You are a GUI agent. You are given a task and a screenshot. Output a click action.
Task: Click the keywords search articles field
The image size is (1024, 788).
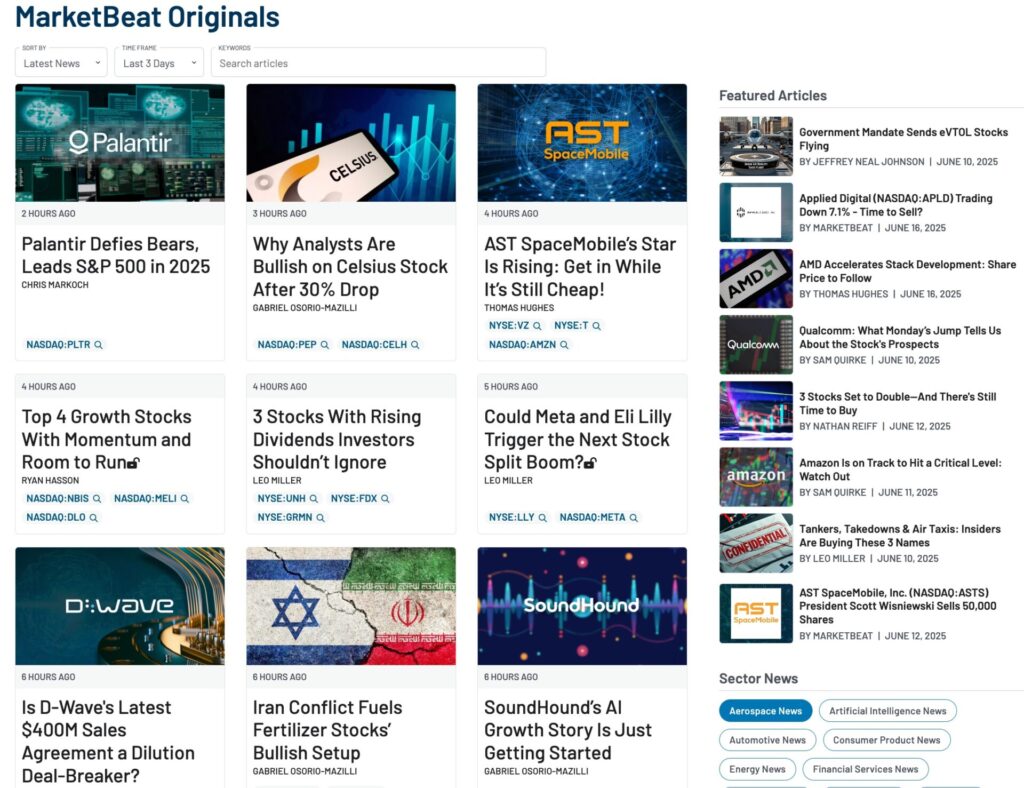coord(380,63)
